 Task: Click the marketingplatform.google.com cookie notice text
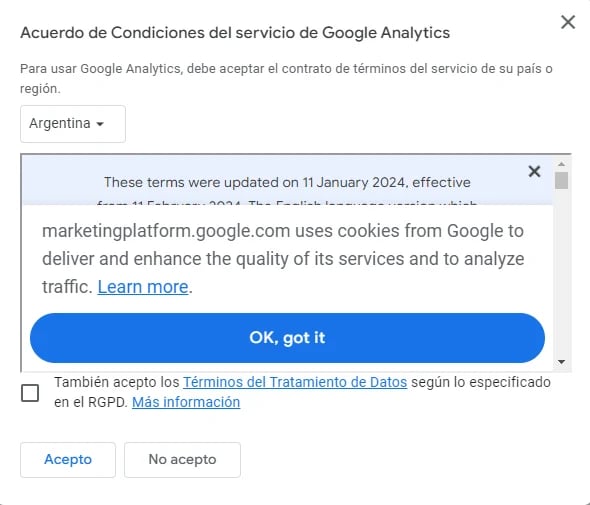point(283,259)
